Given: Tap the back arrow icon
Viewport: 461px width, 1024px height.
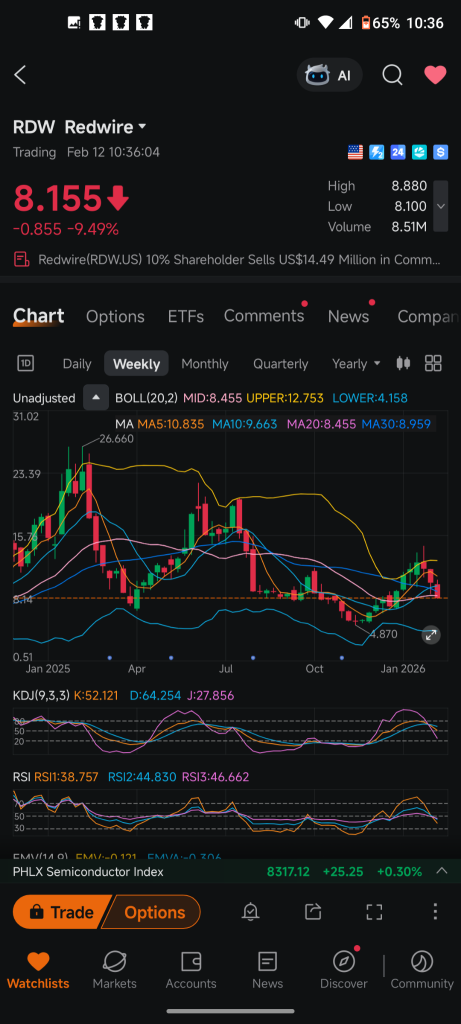Looking at the screenshot, I should click(x=20, y=75).
